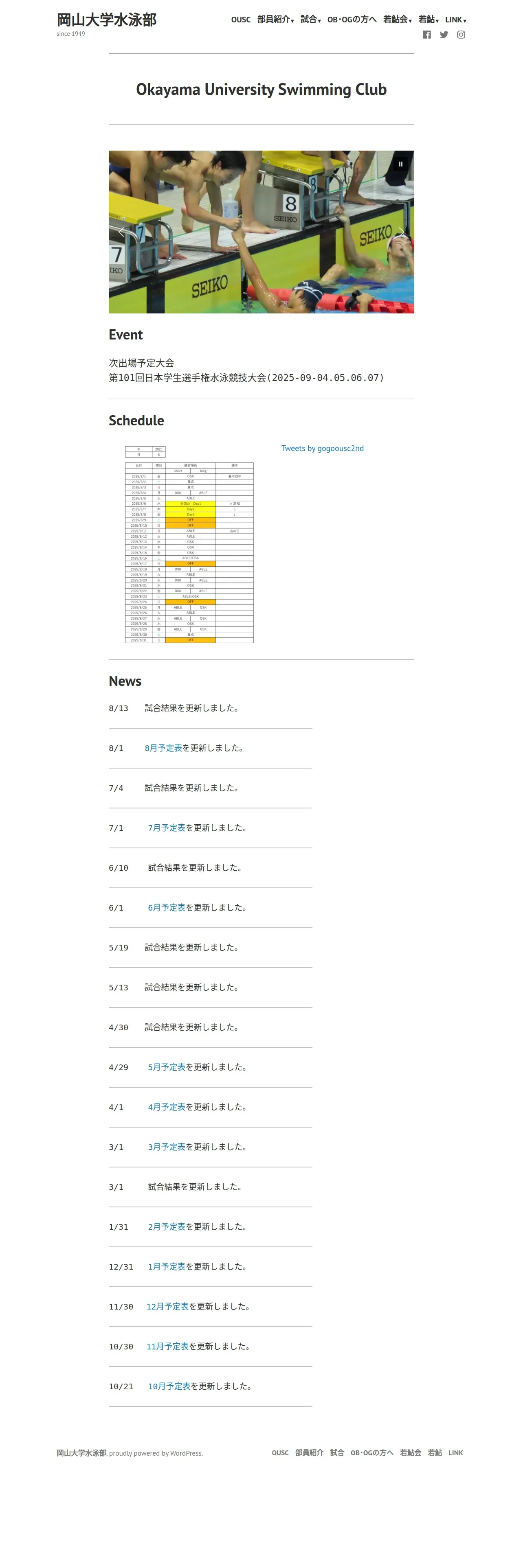Pause the slideshow with the pause button

[x=401, y=164]
